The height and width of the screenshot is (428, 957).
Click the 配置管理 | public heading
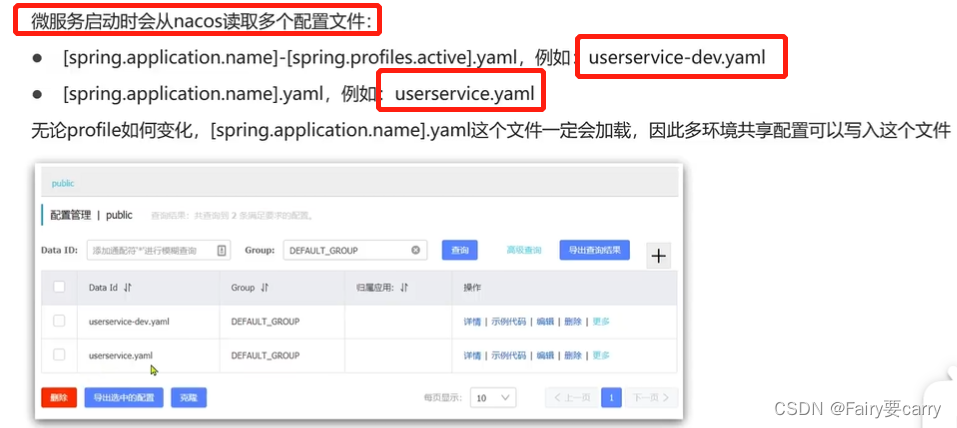click(x=92, y=216)
